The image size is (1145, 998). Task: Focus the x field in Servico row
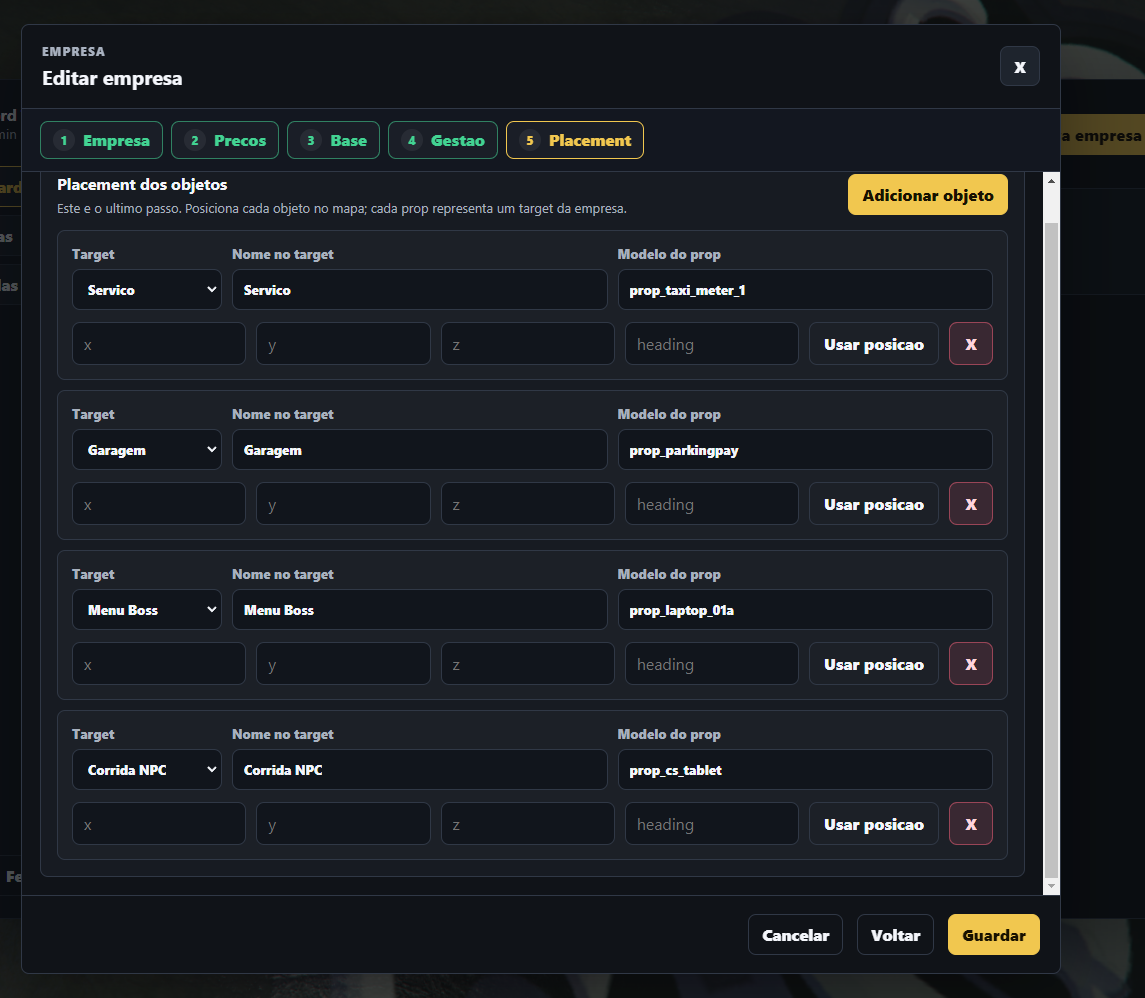(x=158, y=344)
